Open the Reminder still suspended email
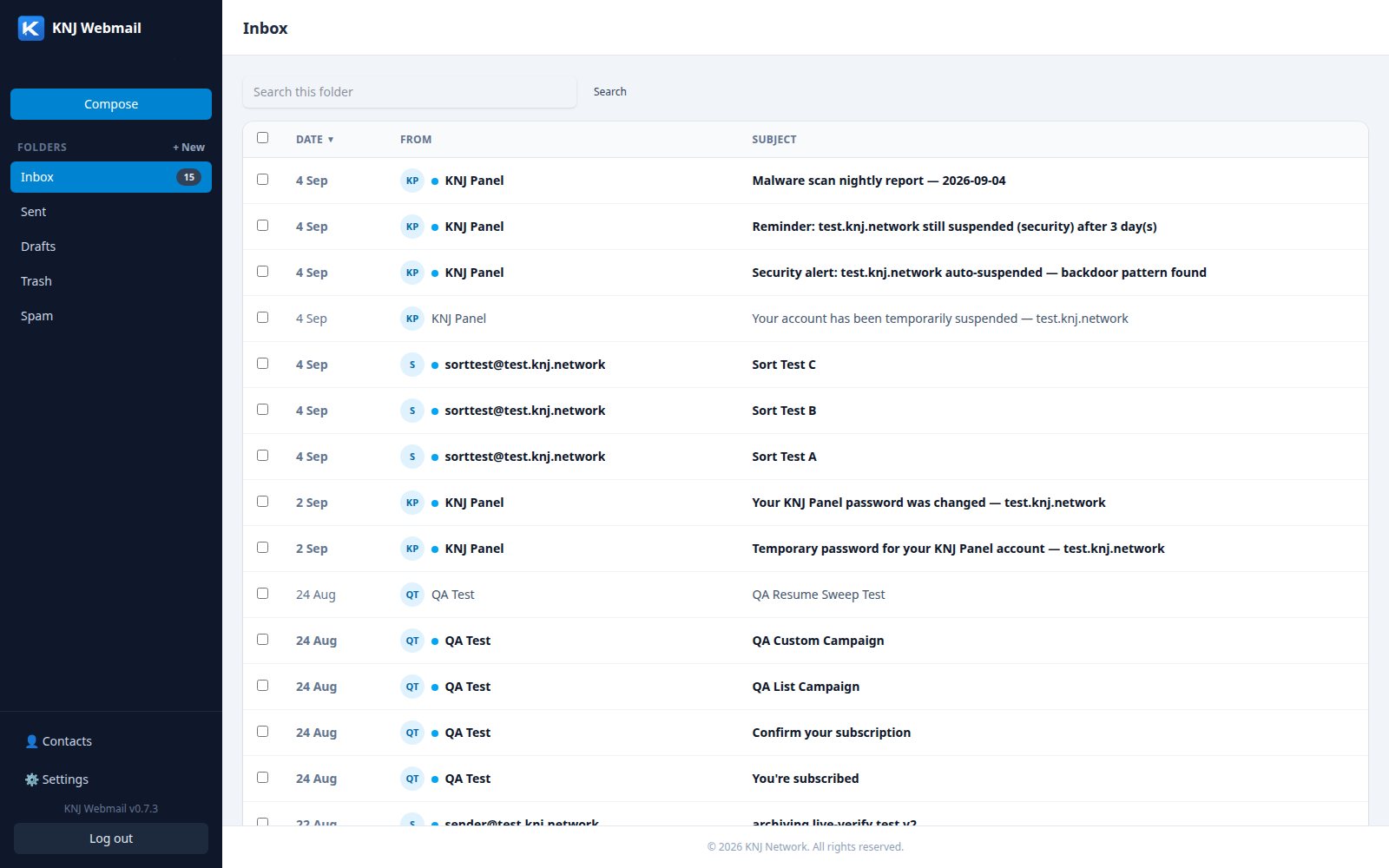The image size is (1389, 868). click(806, 227)
